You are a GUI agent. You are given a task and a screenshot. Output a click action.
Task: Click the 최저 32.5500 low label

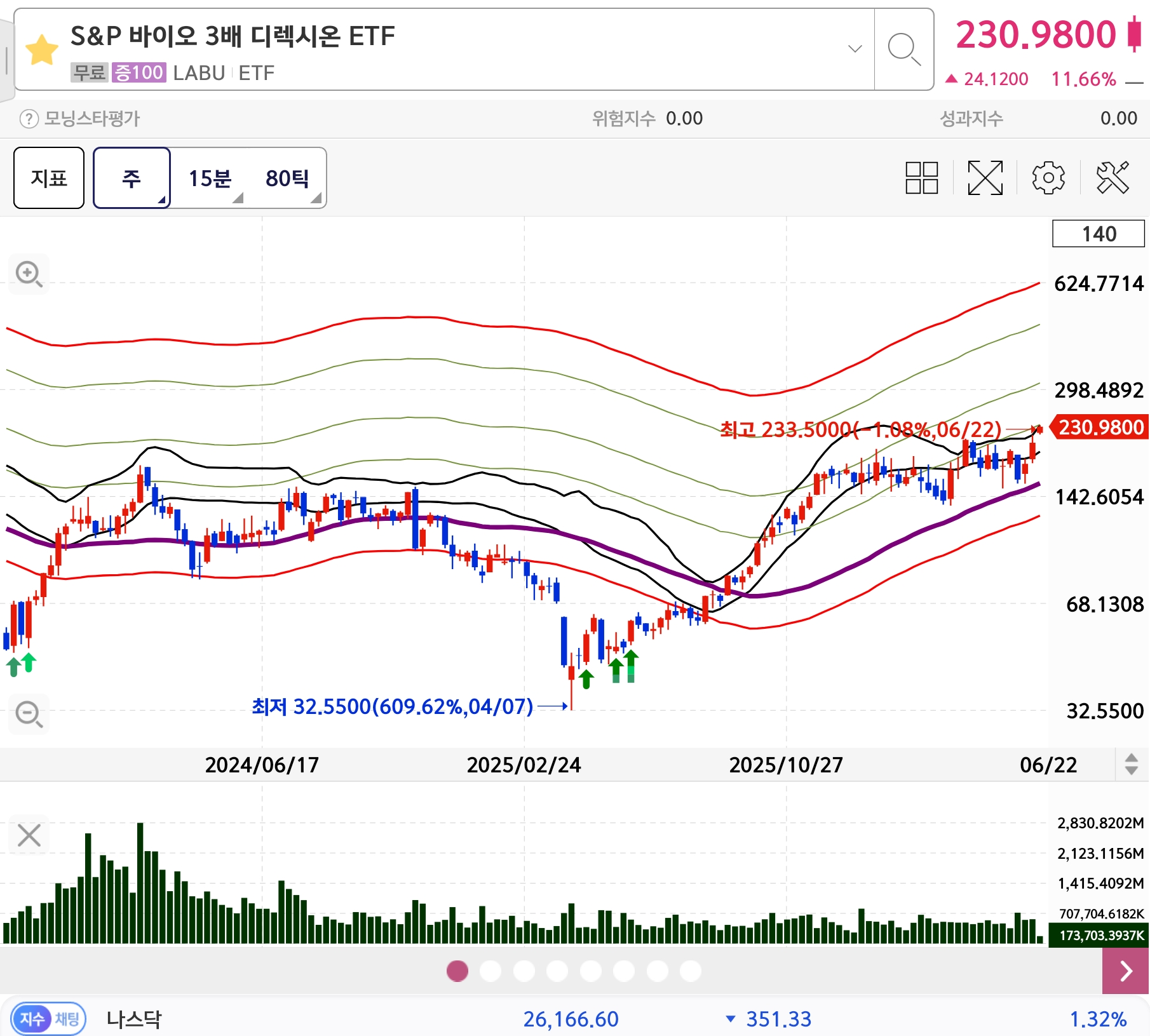pyautogui.click(x=393, y=706)
